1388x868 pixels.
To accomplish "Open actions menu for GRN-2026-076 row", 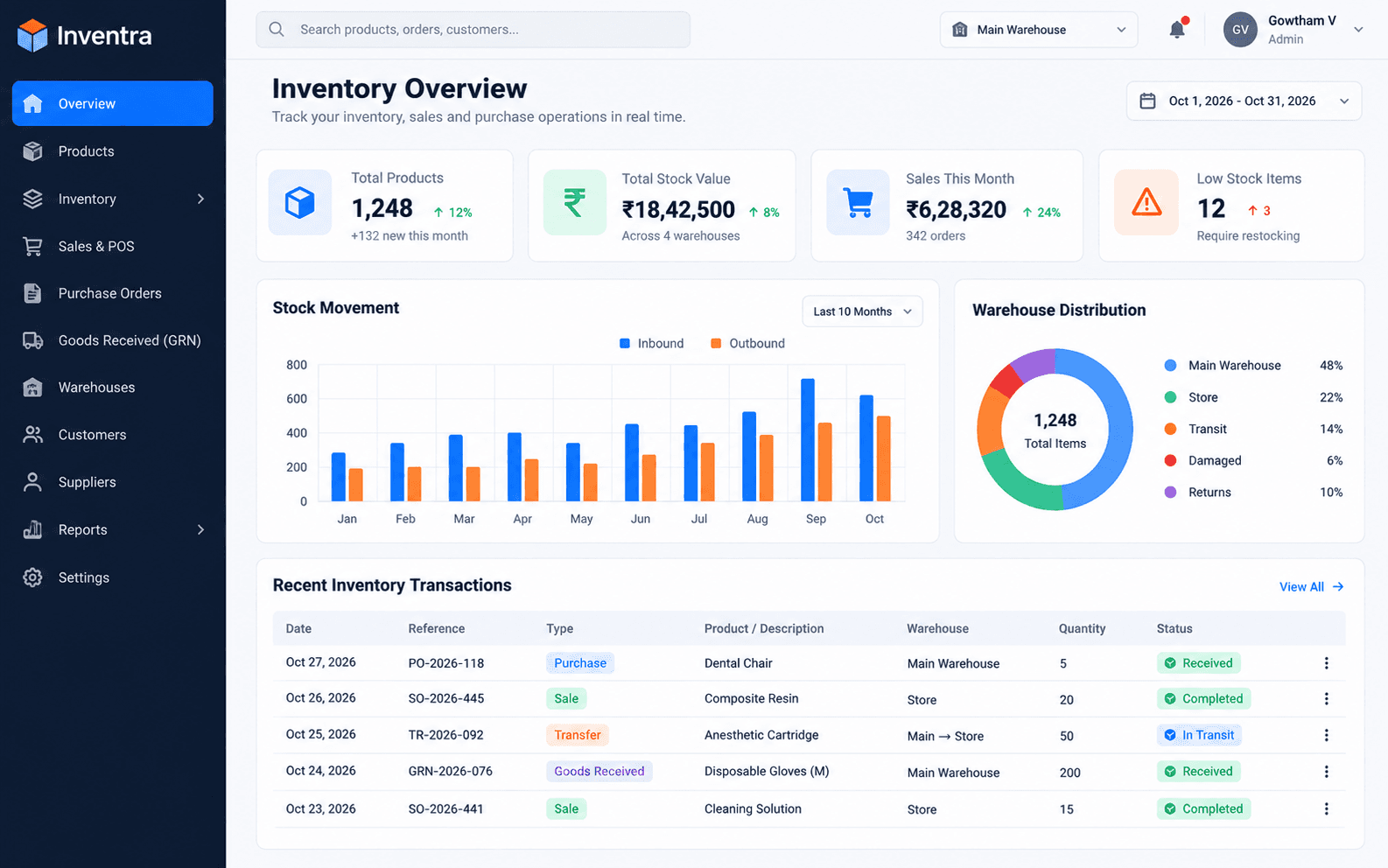I will click(x=1327, y=772).
